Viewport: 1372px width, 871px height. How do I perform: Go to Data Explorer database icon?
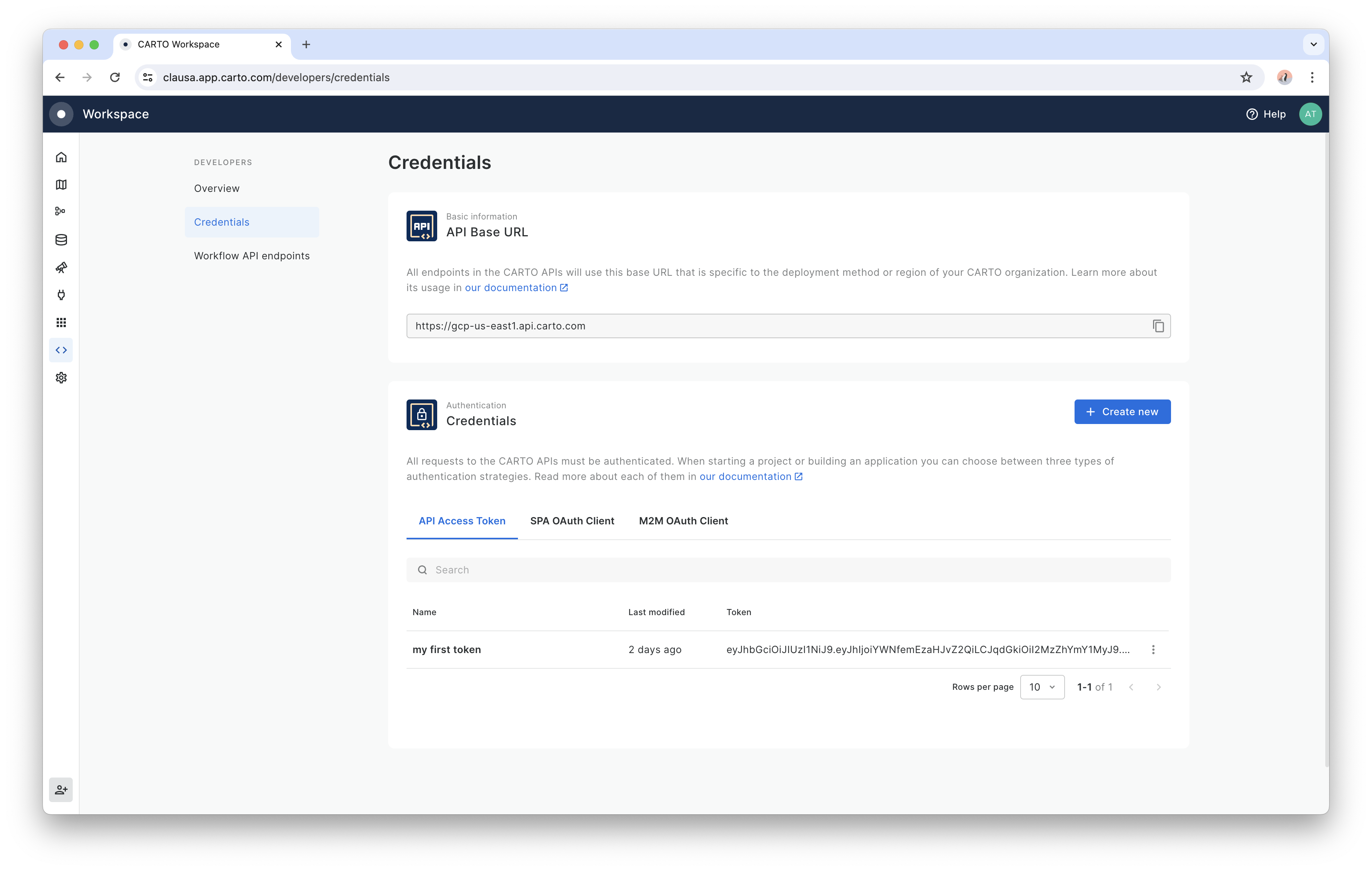[61, 240]
